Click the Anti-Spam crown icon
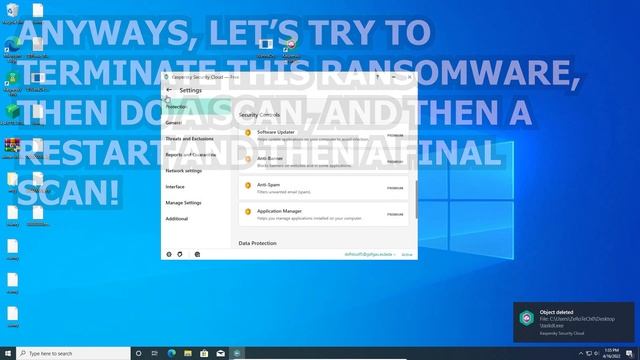Viewport: 640px width, 360px height. [248, 185]
